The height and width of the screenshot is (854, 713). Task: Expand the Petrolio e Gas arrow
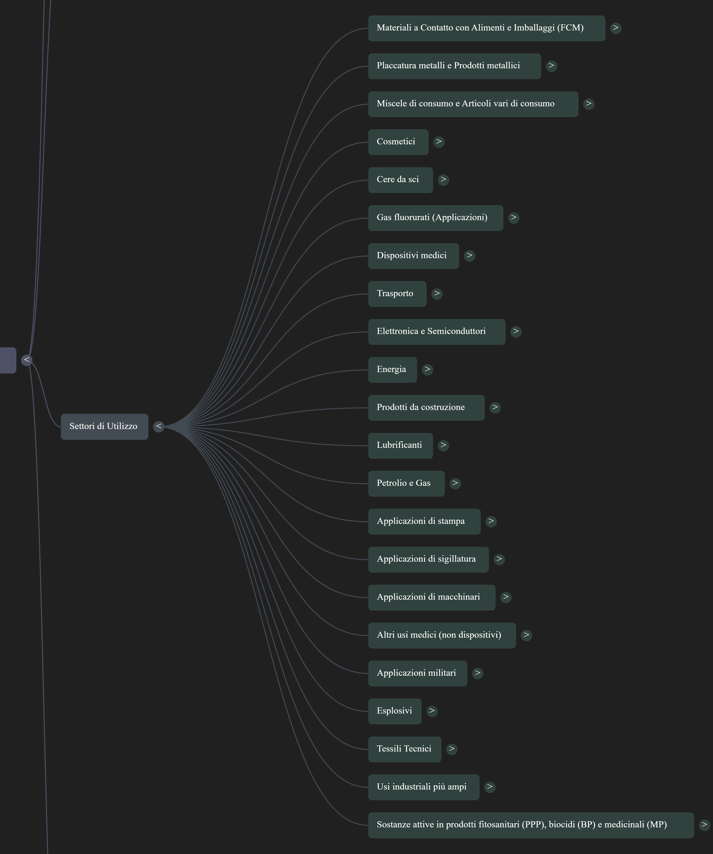(455, 483)
